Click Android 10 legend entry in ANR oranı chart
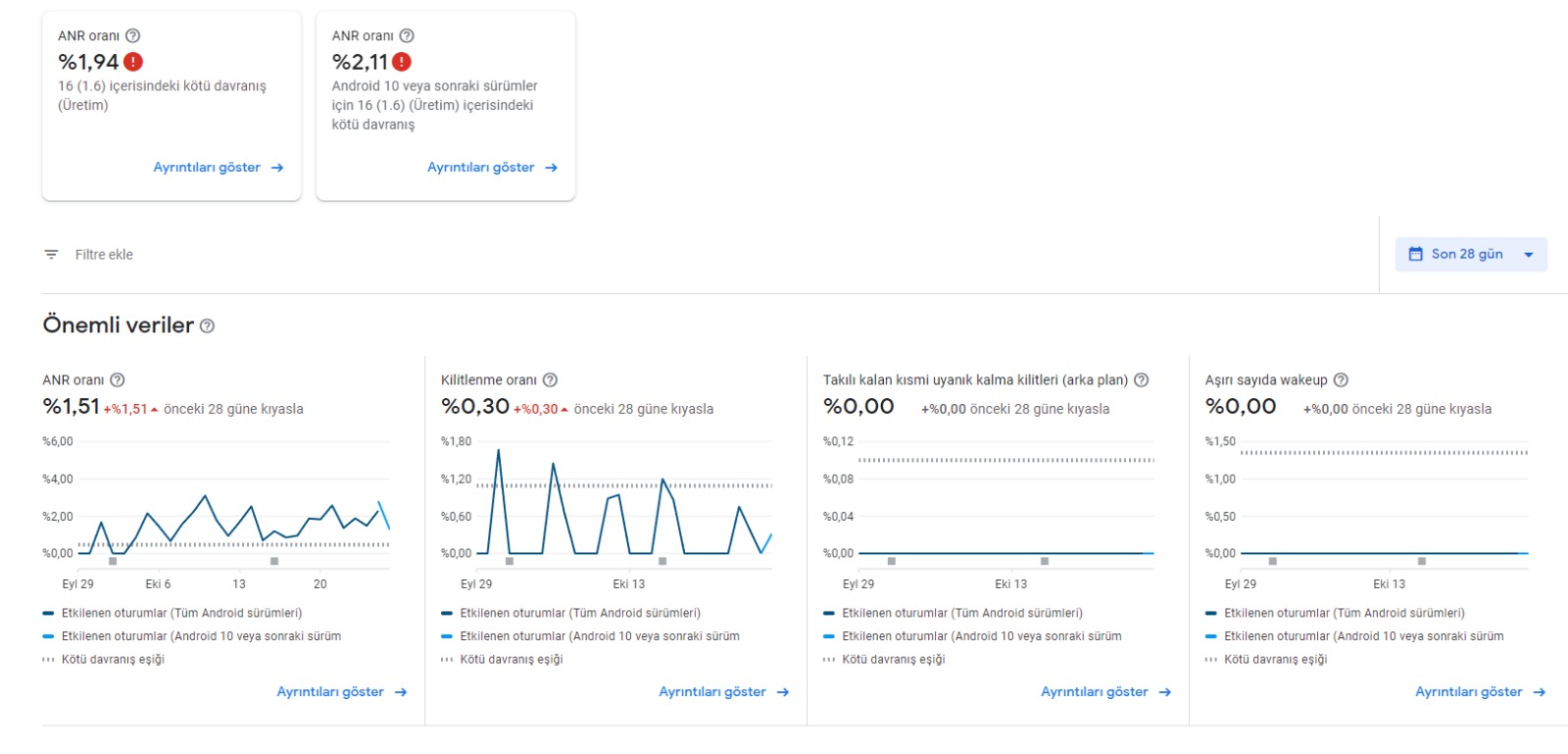 click(x=192, y=636)
